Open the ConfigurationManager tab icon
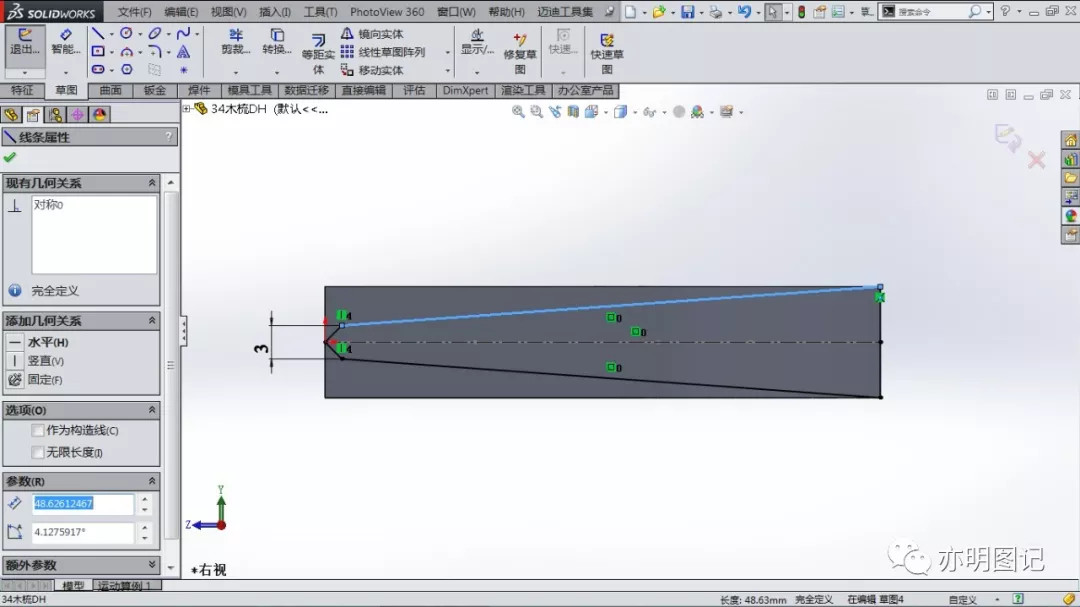This screenshot has height=607, width=1080. click(x=55, y=114)
